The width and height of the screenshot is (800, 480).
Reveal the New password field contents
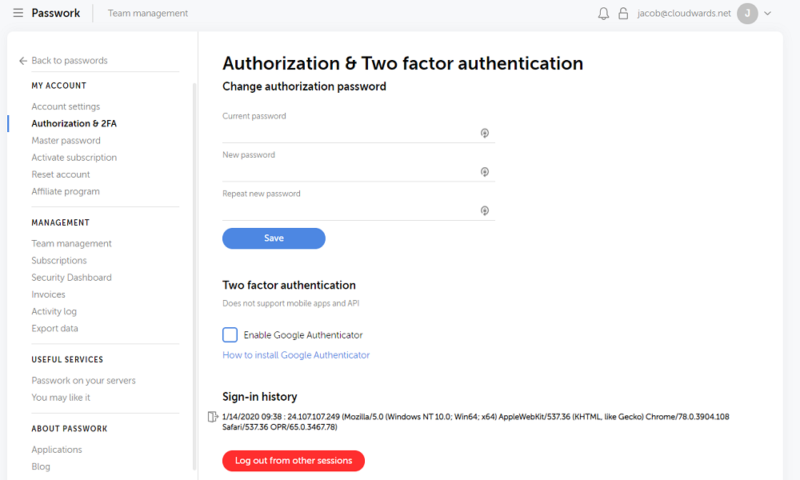[484, 171]
